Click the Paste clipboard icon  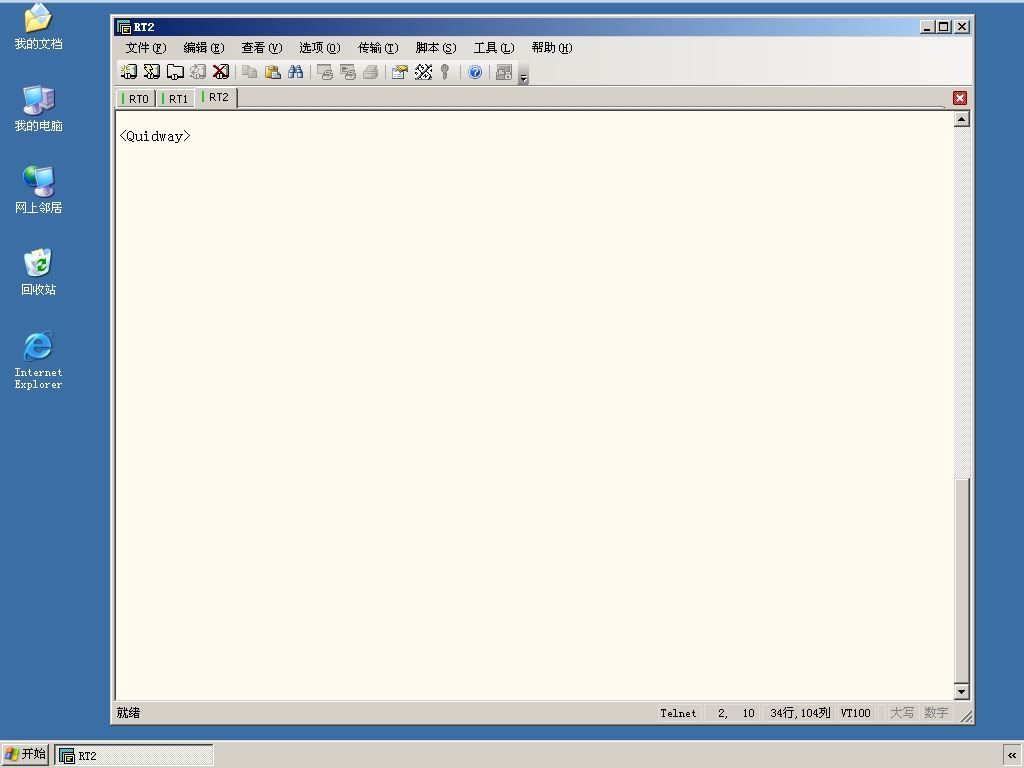[272, 72]
